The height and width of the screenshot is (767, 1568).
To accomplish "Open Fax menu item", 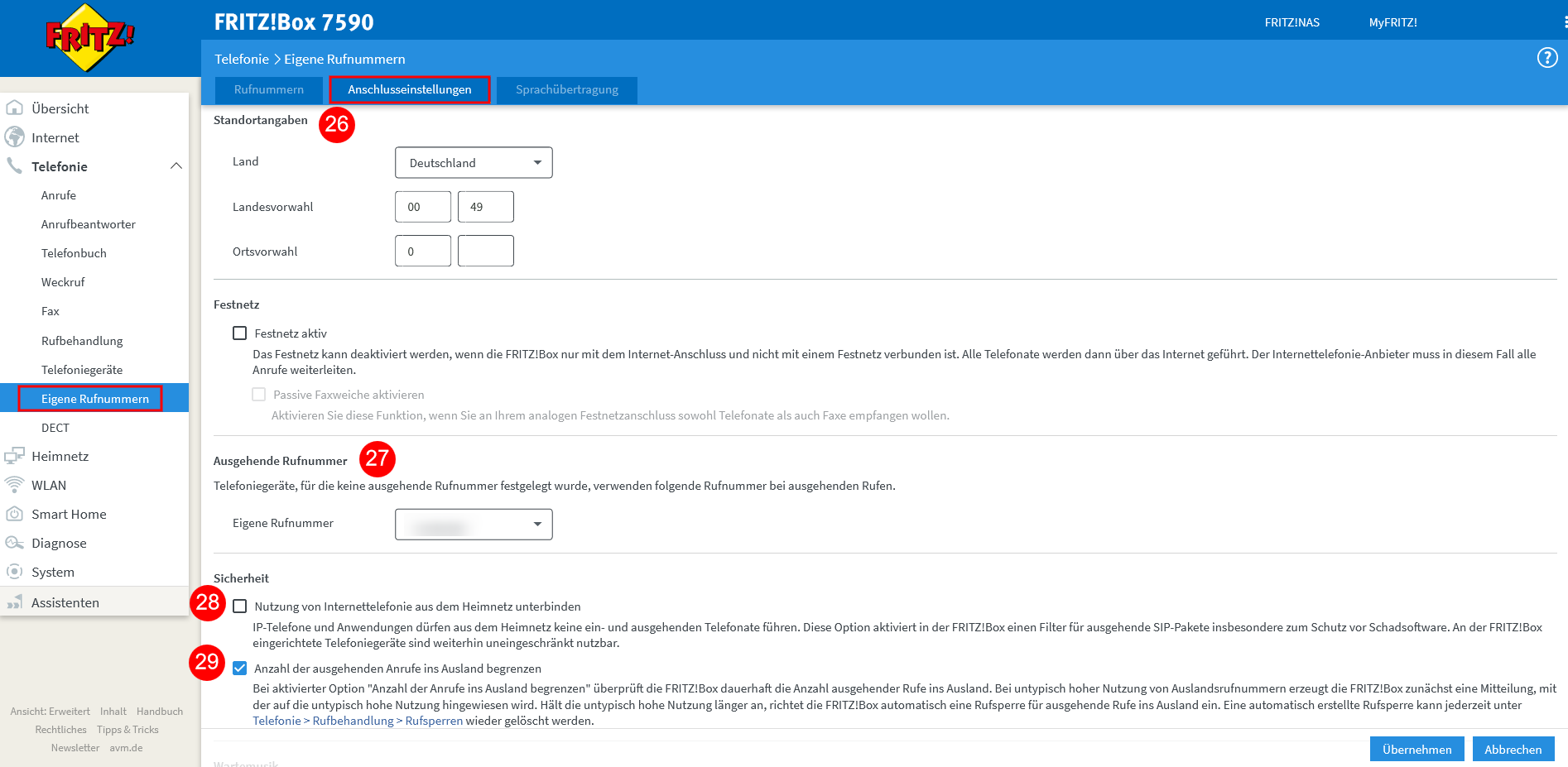I will click(51, 311).
